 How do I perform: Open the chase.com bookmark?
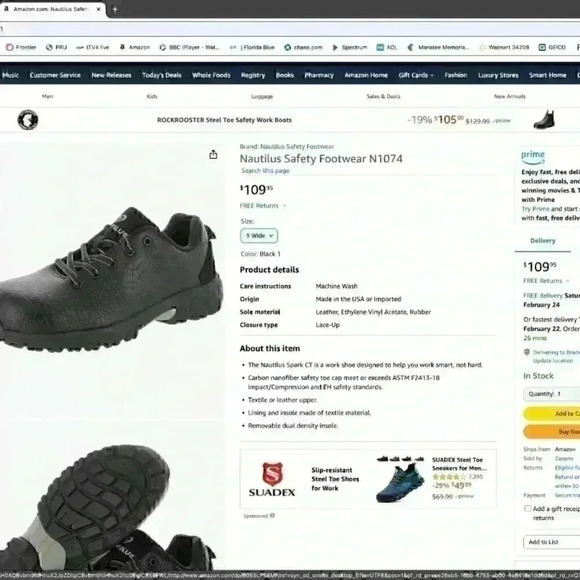coord(303,47)
